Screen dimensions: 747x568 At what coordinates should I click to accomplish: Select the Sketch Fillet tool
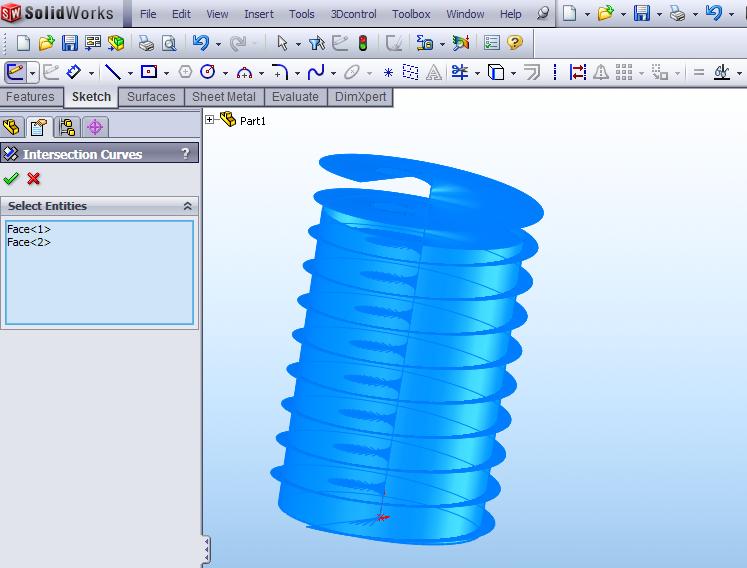pyautogui.click(x=280, y=72)
